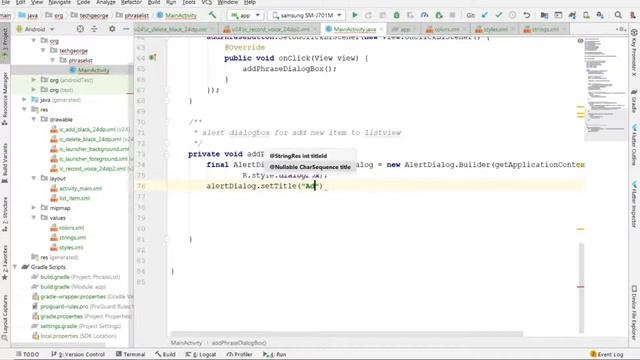Image resolution: width=640 pixels, height=360 pixels.
Task: Open the Git history clock icon
Action: 513,15
